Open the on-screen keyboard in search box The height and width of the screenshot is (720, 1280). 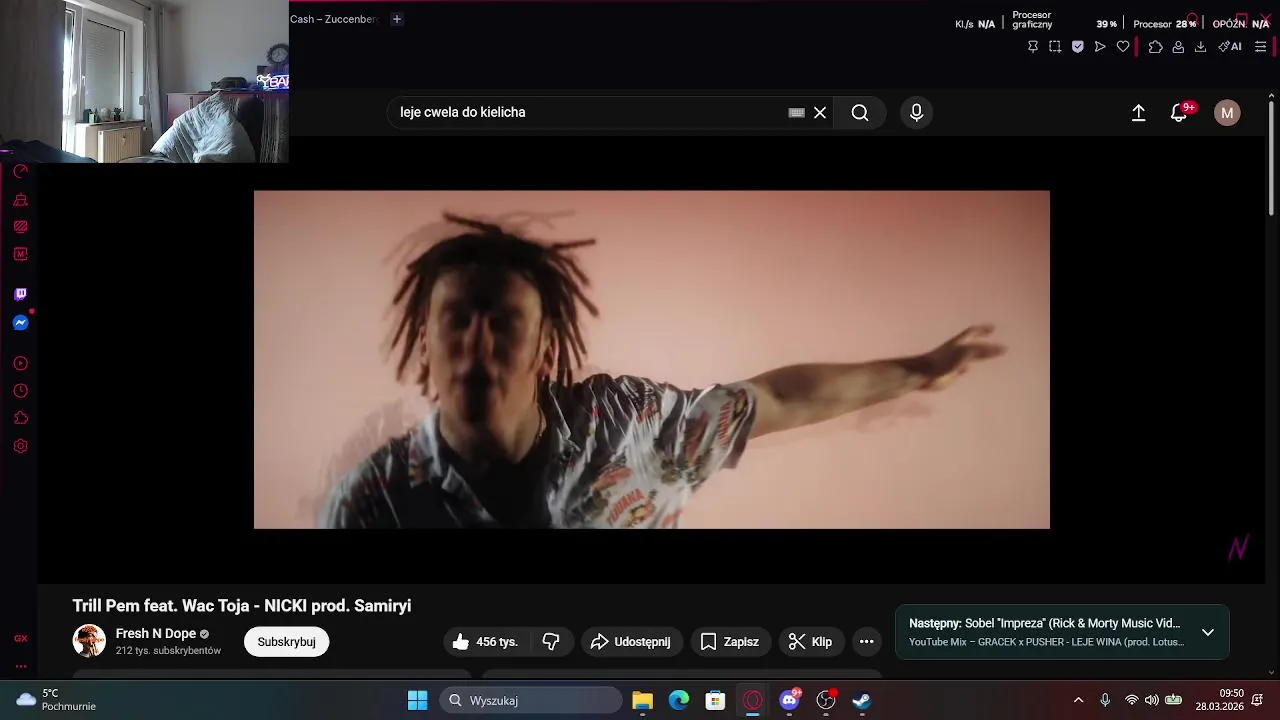[x=797, y=113]
